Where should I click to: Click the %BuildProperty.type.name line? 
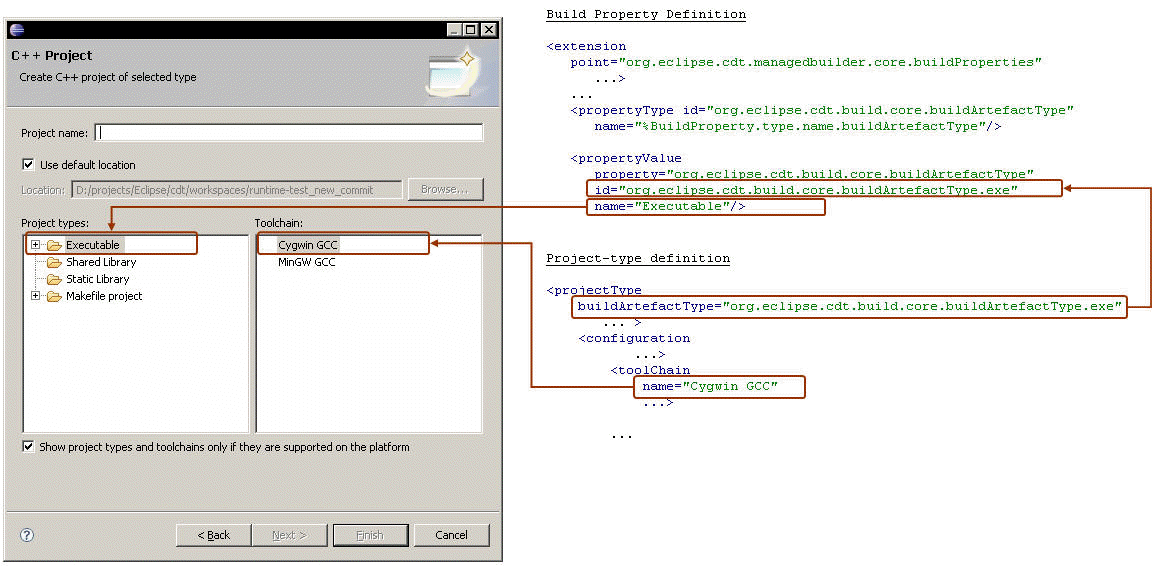click(x=798, y=126)
